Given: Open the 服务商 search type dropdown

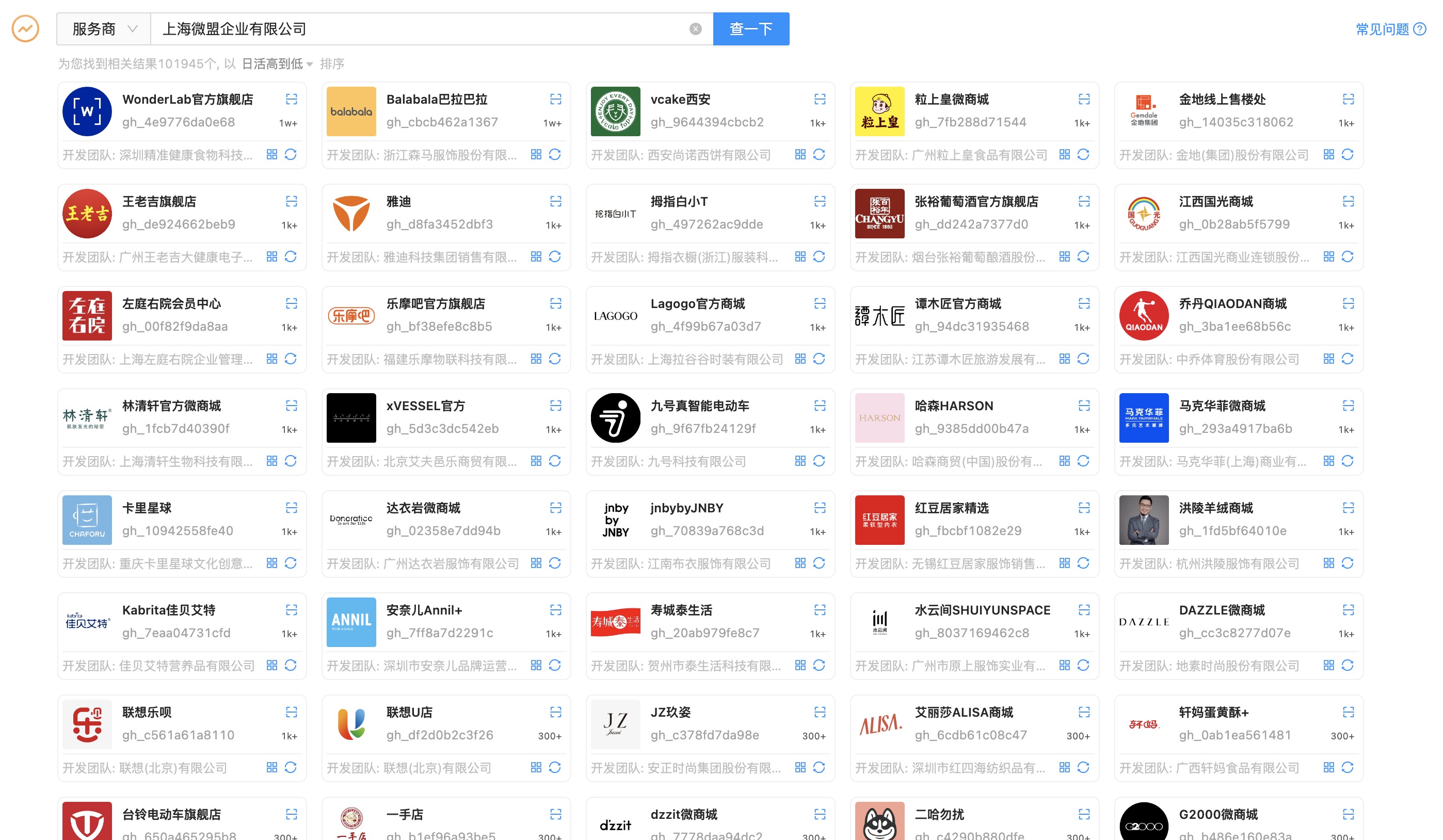Looking at the screenshot, I should pyautogui.click(x=104, y=29).
